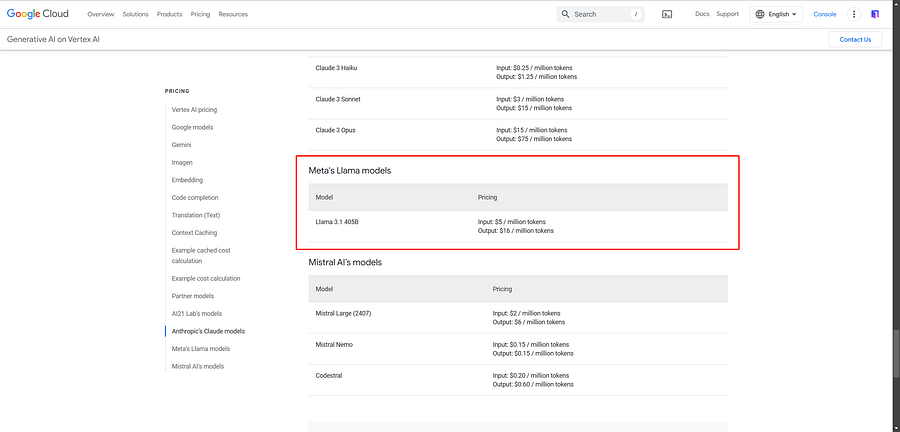Click Claude 3 Haiku input $0.25 price

(534, 68)
